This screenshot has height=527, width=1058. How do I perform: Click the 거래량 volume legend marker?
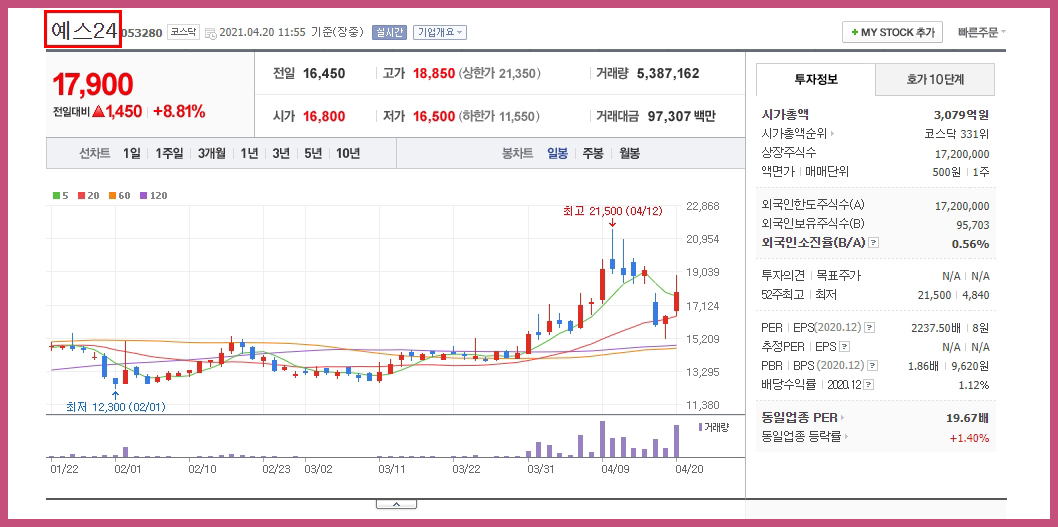pyautogui.click(x=713, y=427)
